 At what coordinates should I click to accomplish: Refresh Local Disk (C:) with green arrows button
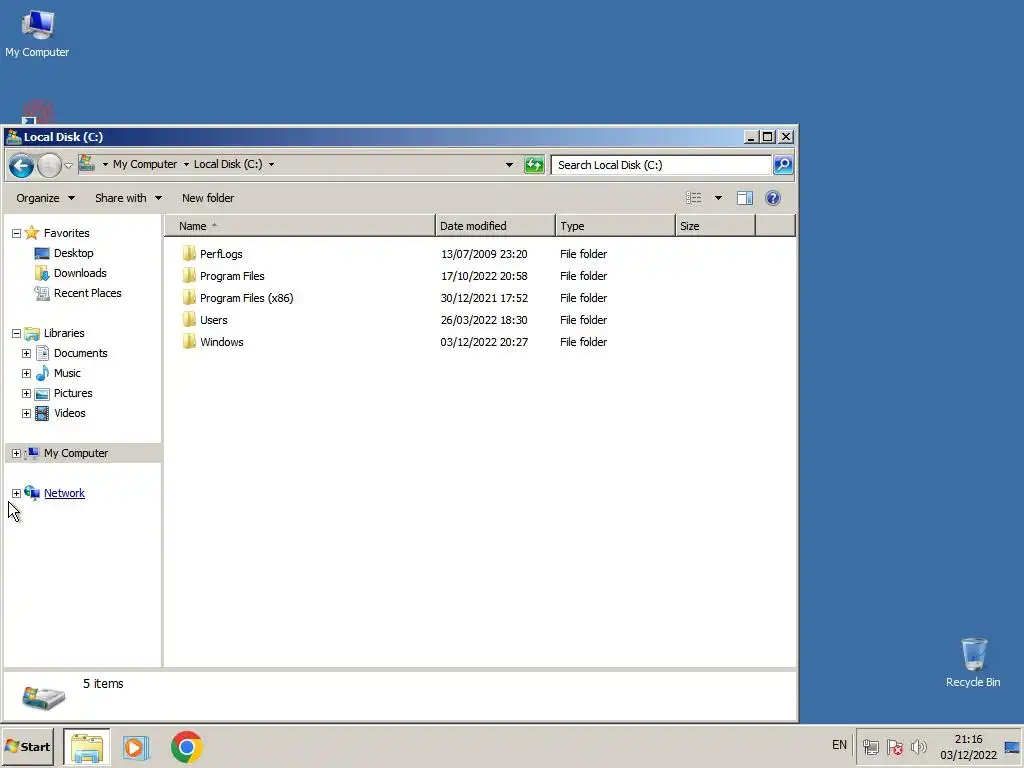click(534, 165)
